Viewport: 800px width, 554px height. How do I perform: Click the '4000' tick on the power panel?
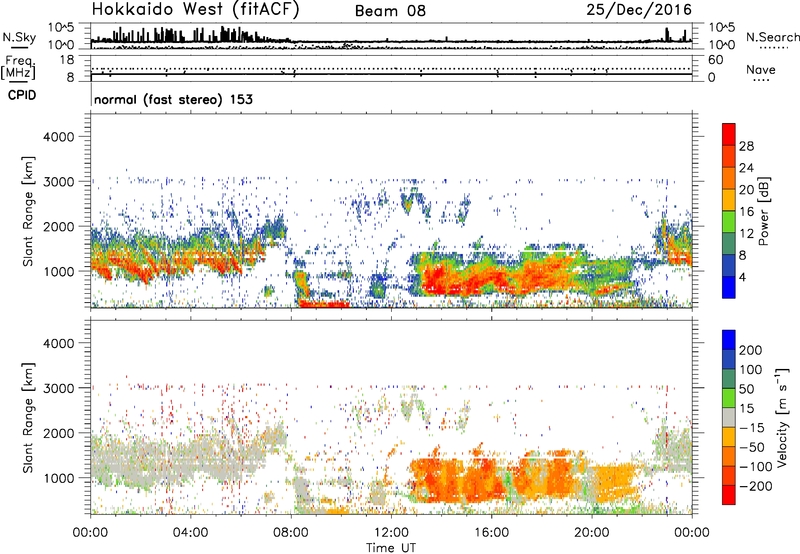coord(59,137)
